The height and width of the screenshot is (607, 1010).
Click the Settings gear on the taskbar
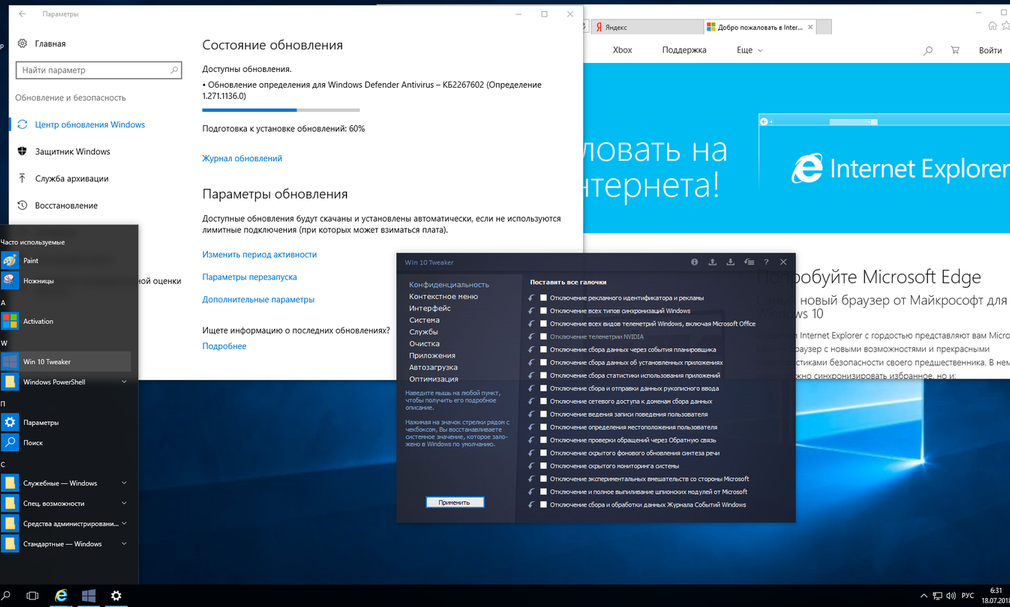click(116, 595)
